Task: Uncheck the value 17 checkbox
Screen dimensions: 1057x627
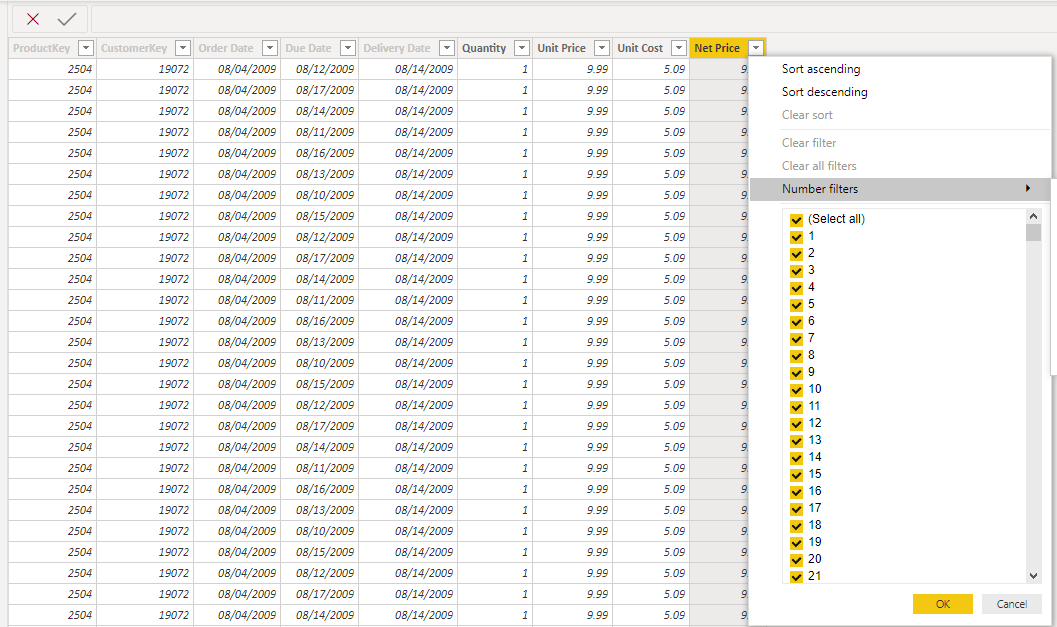Action: 796,508
